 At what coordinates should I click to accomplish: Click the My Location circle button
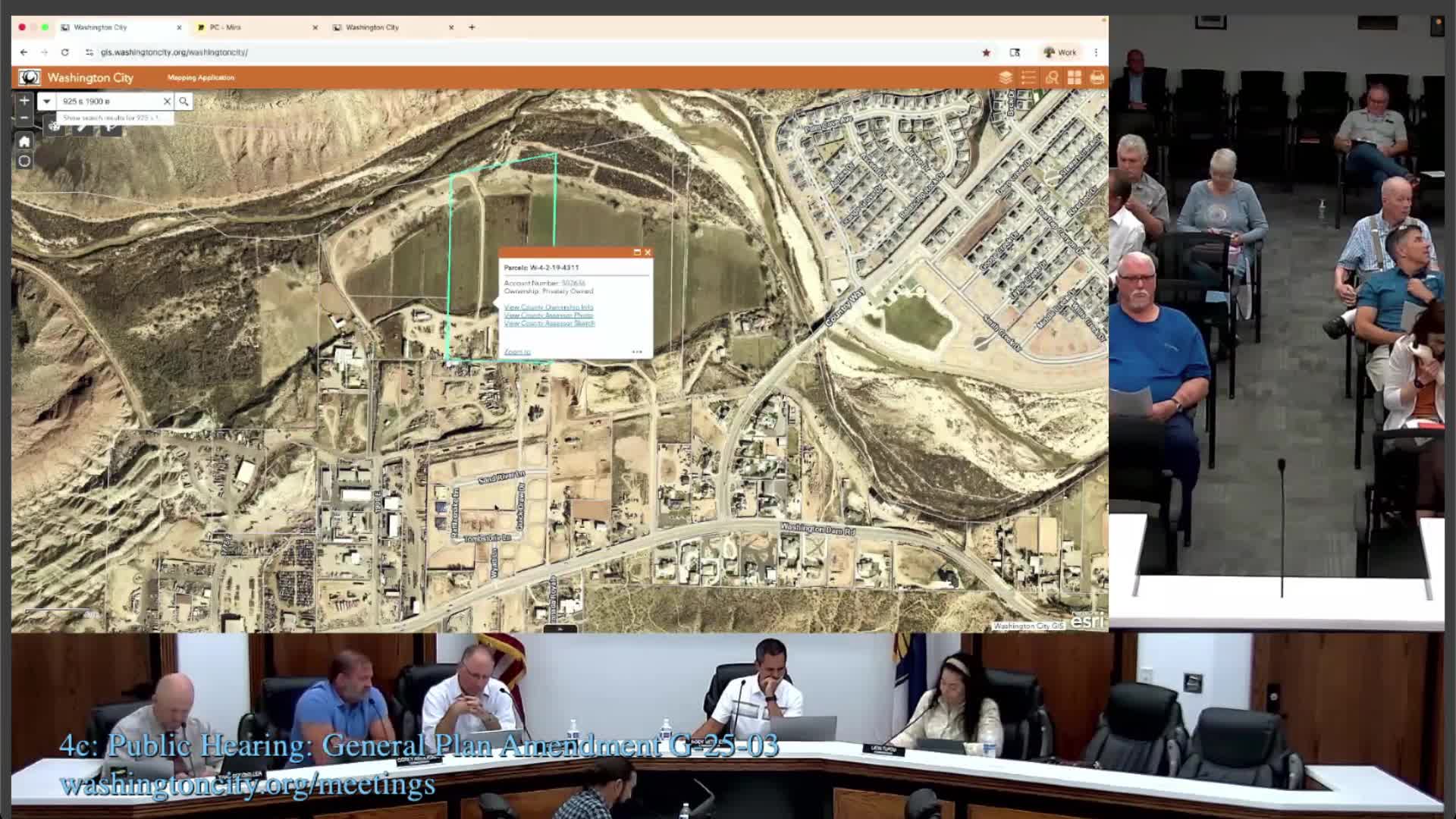coord(24,161)
